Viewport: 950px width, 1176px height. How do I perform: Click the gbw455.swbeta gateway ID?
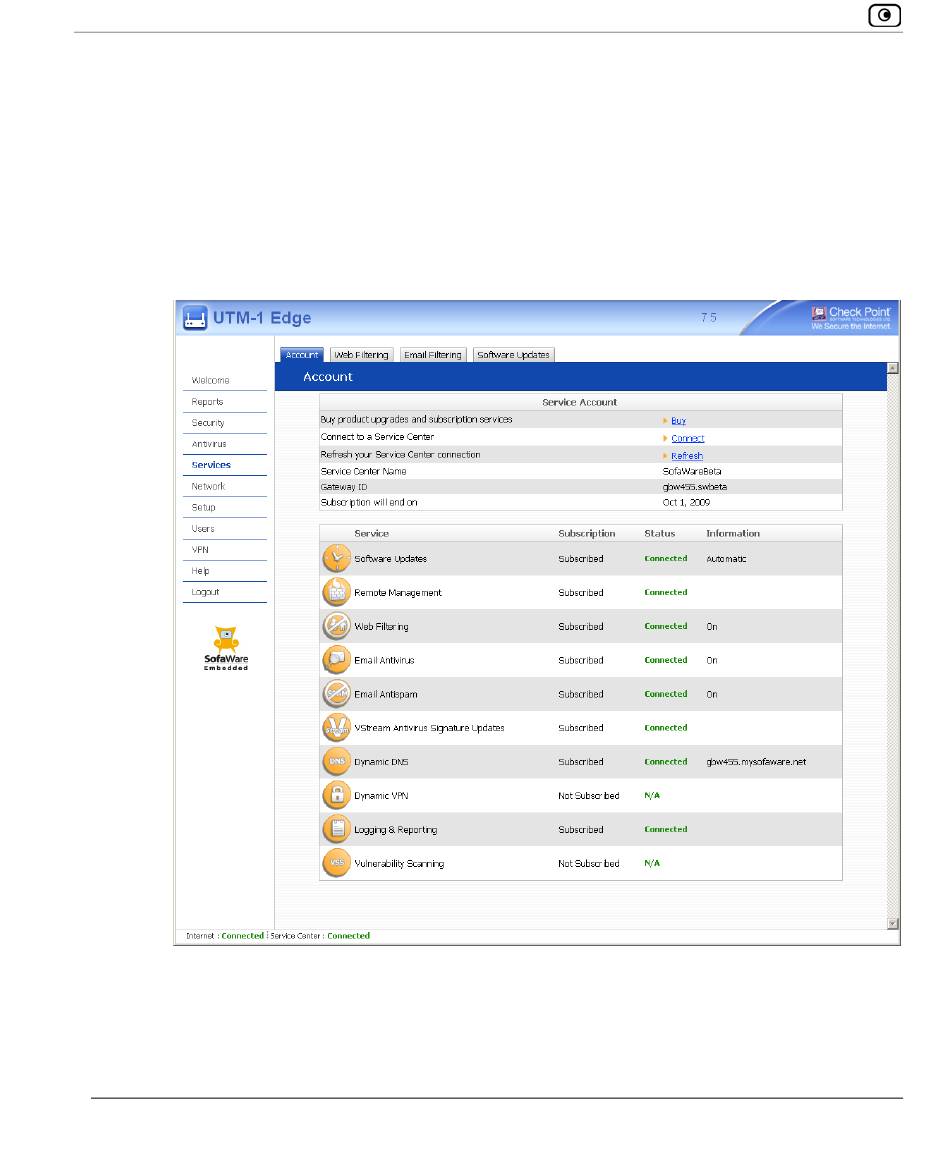[x=694, y=487]
